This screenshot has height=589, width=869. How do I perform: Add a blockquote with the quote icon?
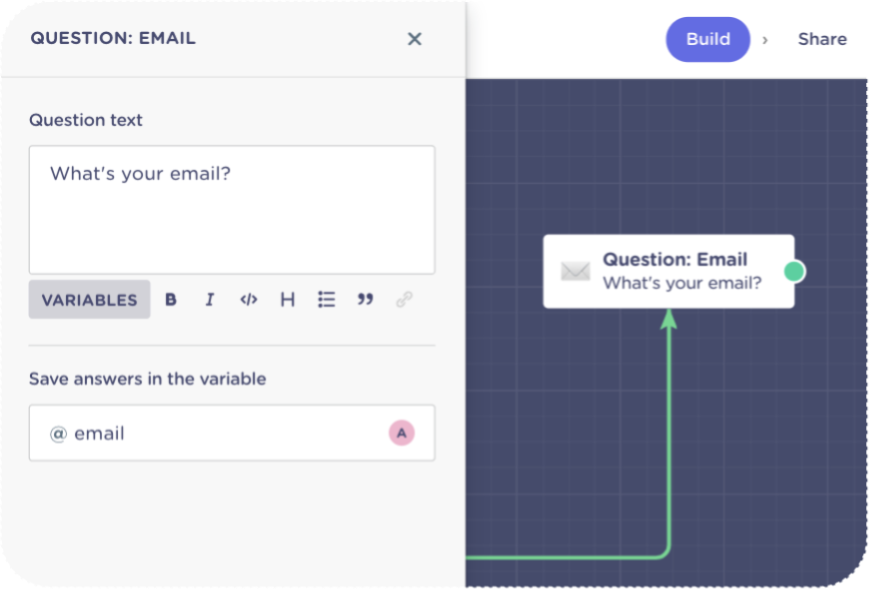click(x=365, y=300)
